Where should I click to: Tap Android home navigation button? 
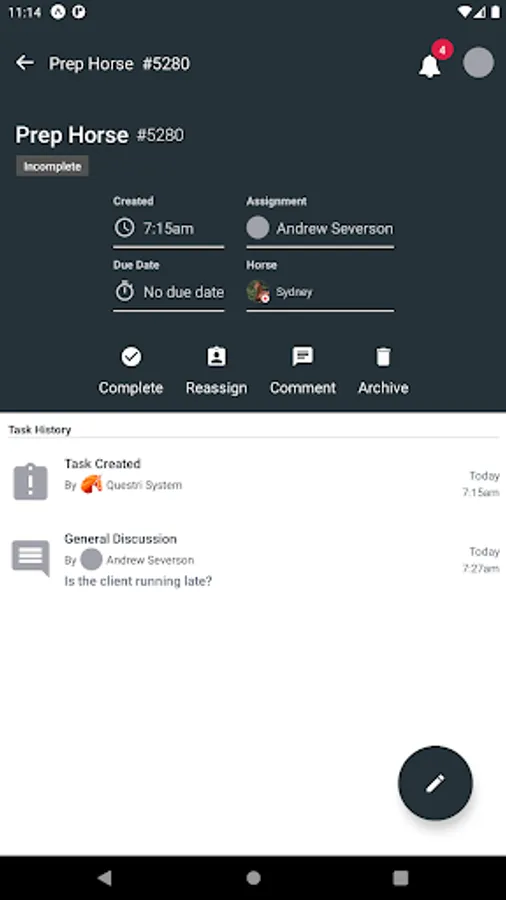pos(253,878)
